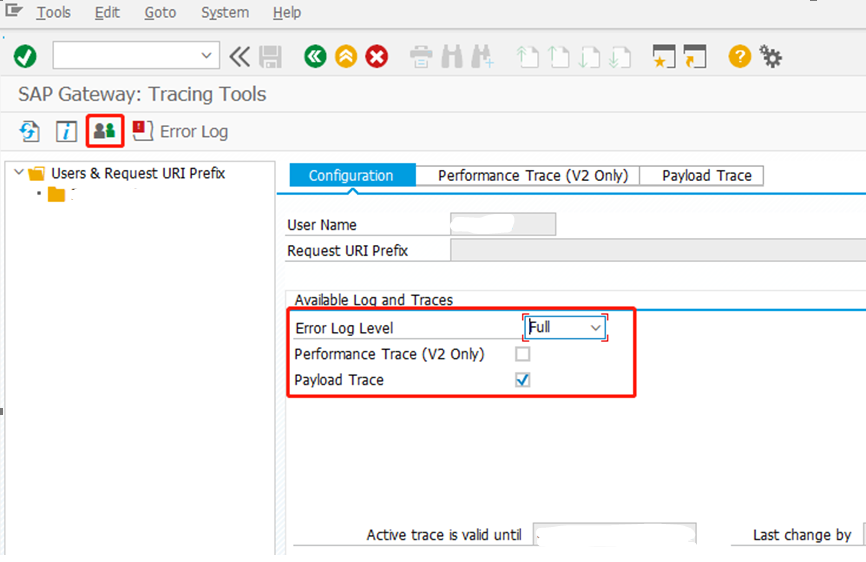The height and width of the screenshot is (562, 866).
Task: Click the 'Available Log and Traces' group title
Action: click(x=374, y=300)
